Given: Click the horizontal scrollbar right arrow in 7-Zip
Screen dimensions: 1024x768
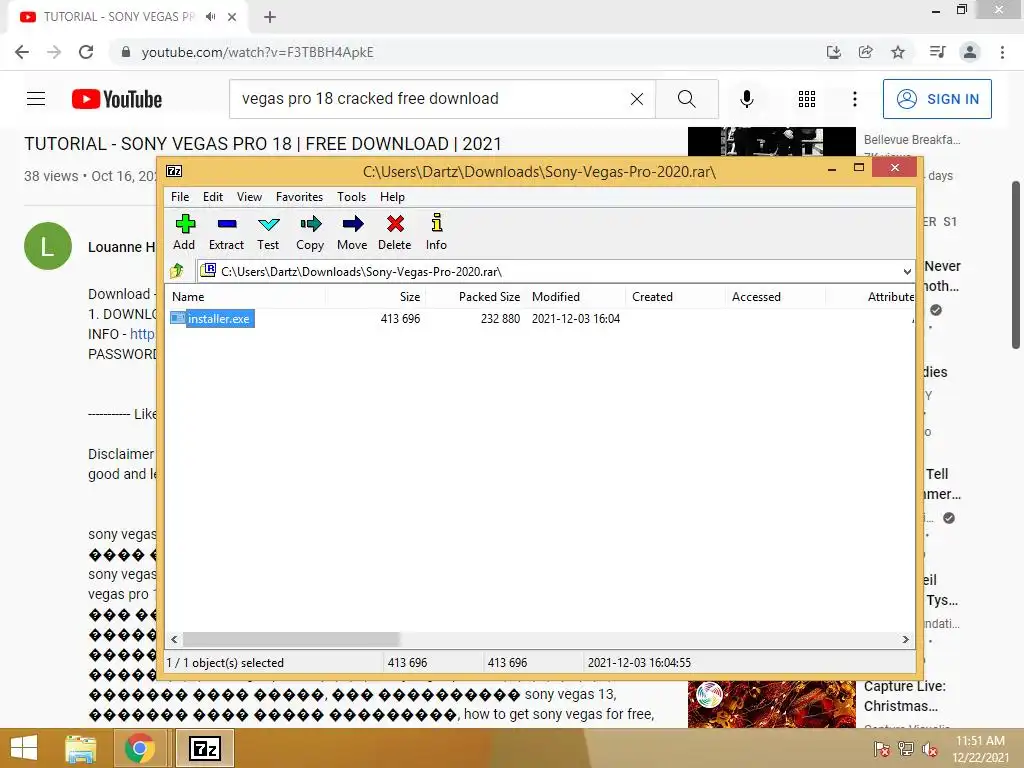Looking at the screenshot, I should pos(906,639).
